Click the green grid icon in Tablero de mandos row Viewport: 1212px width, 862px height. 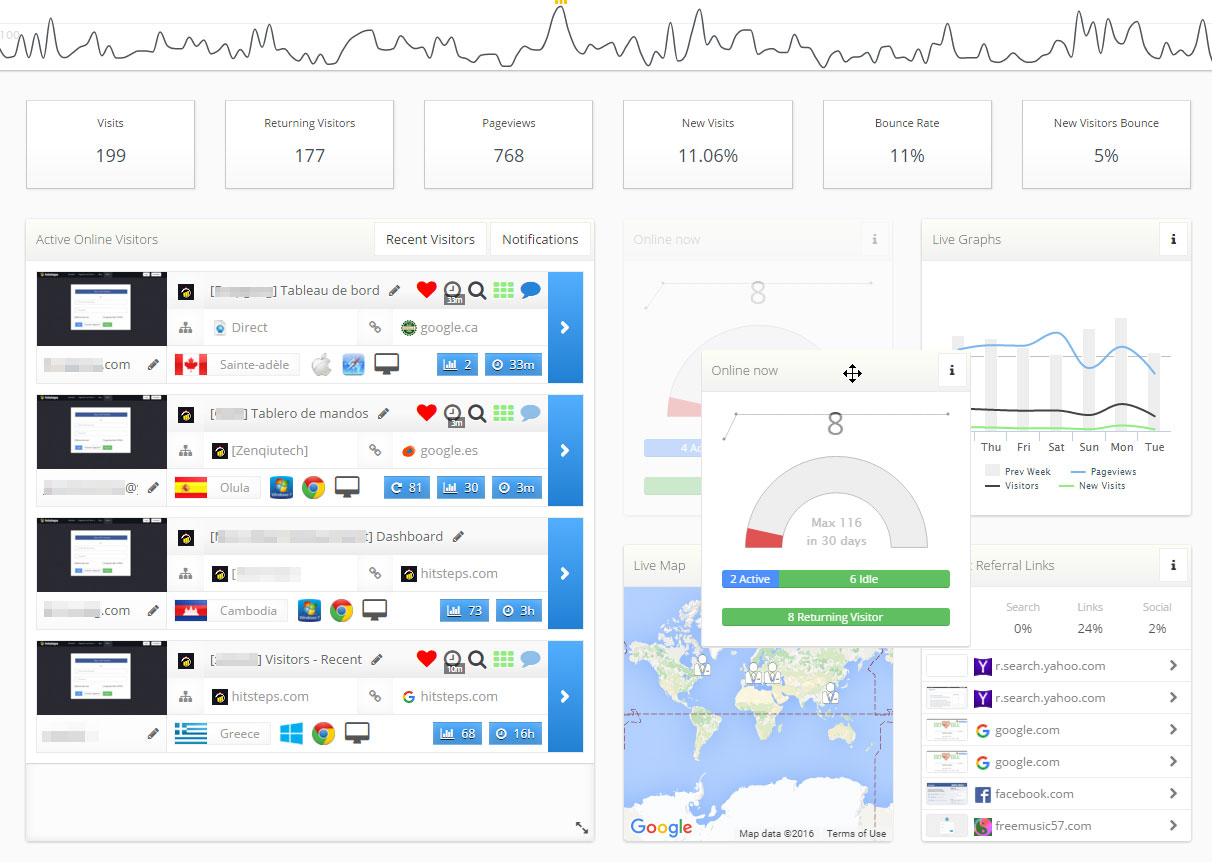tap(503, 413)
